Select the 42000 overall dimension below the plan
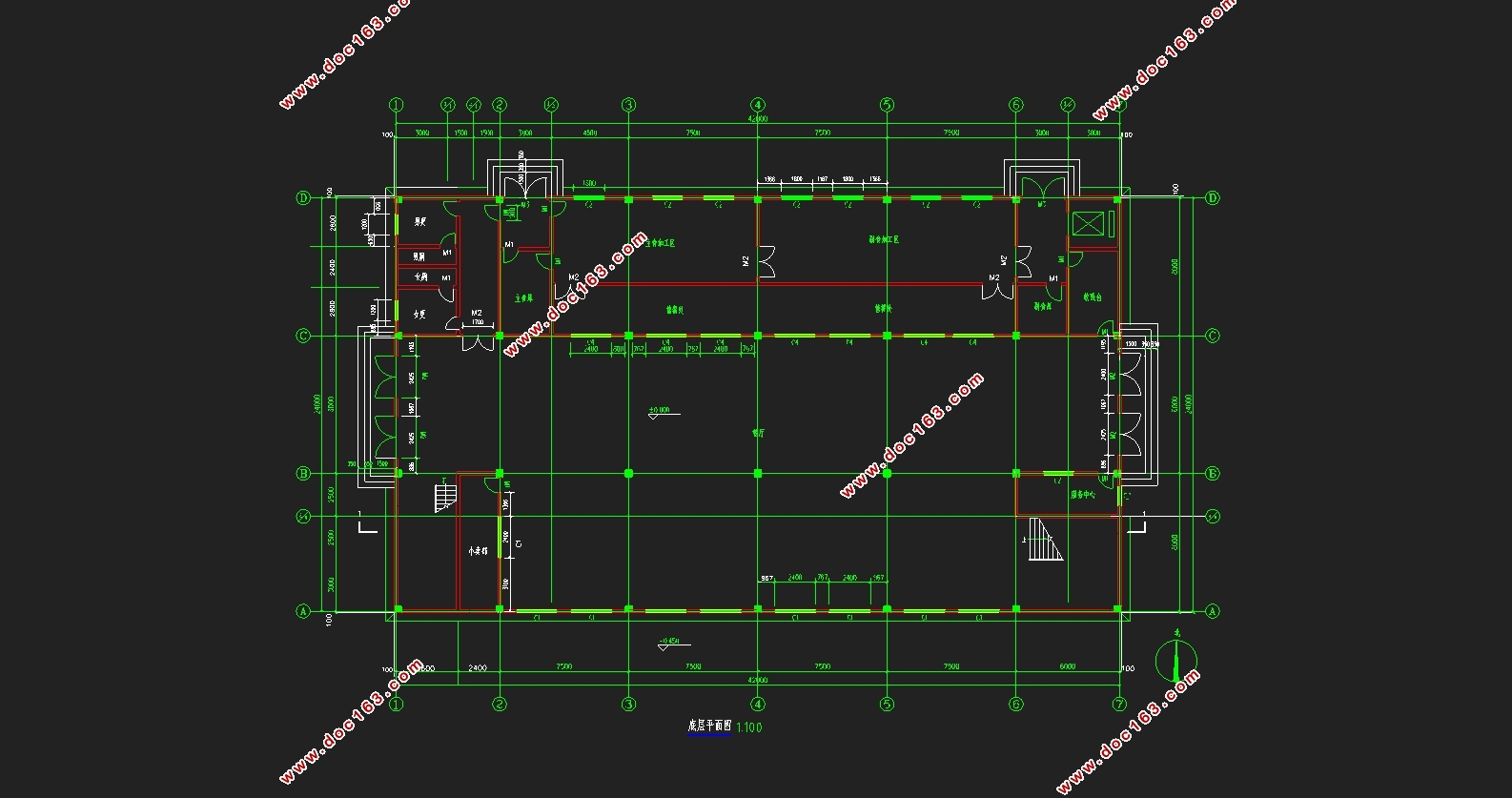 click(758, 680)
